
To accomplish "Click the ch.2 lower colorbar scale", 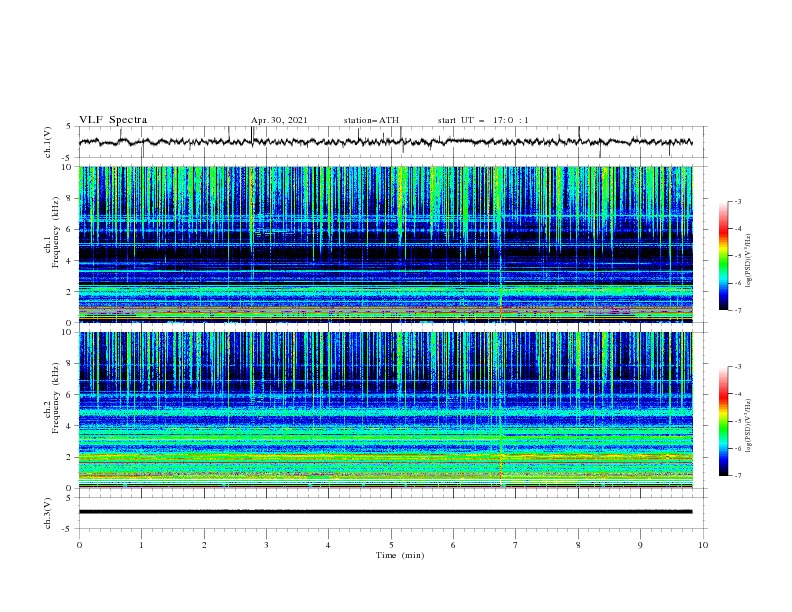I will click(723, 421).
